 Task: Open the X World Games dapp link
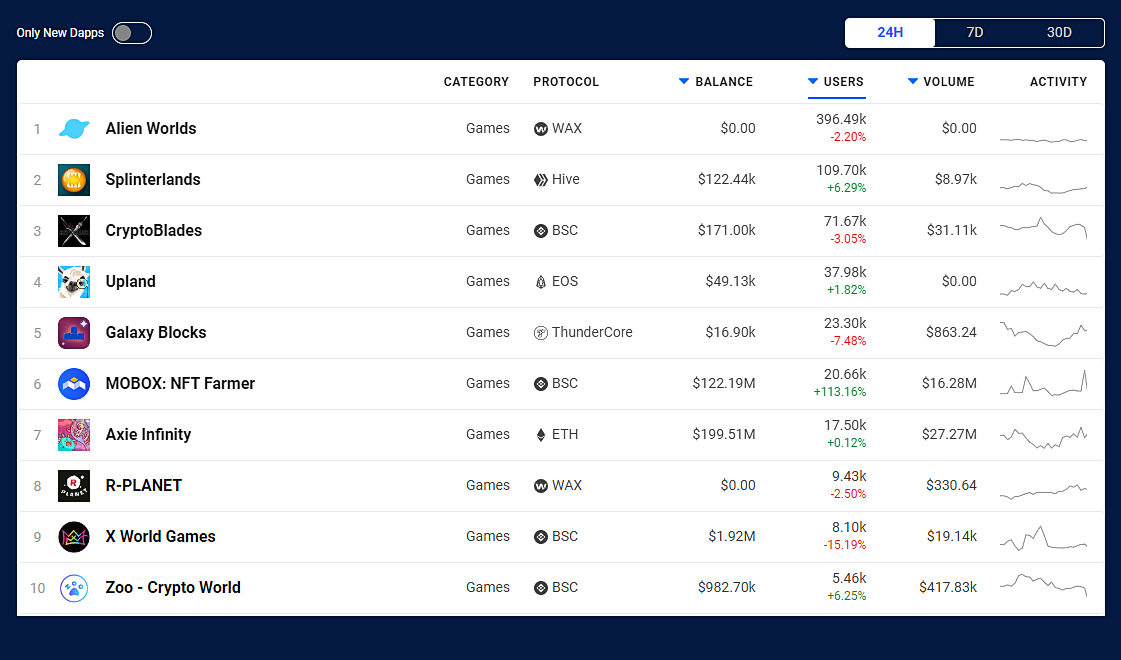click(x=161, y=537)
